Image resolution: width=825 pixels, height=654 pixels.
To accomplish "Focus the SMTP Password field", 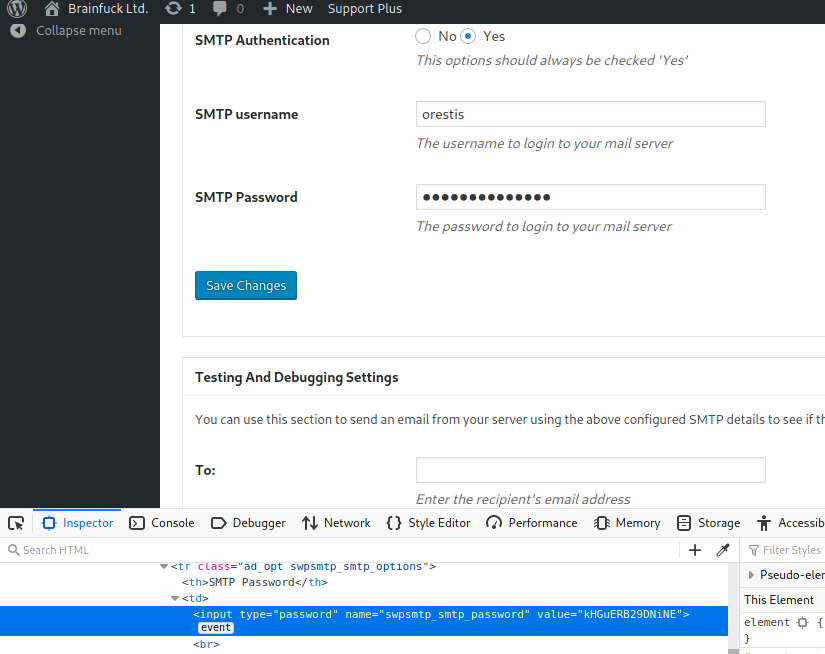I will tap(590, 197).
